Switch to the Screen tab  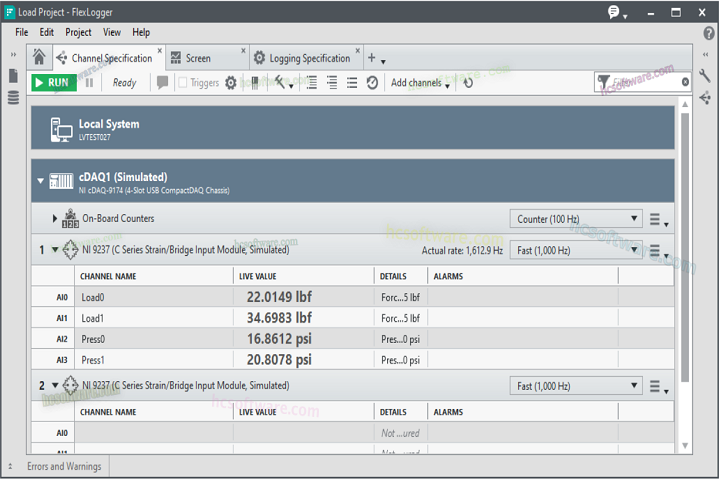click(x=198, y=58)
